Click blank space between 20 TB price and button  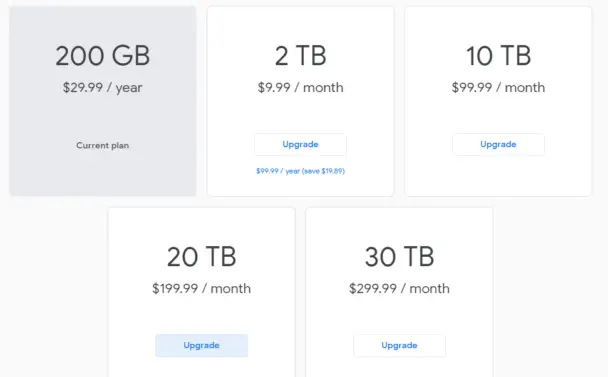point(202,315)
